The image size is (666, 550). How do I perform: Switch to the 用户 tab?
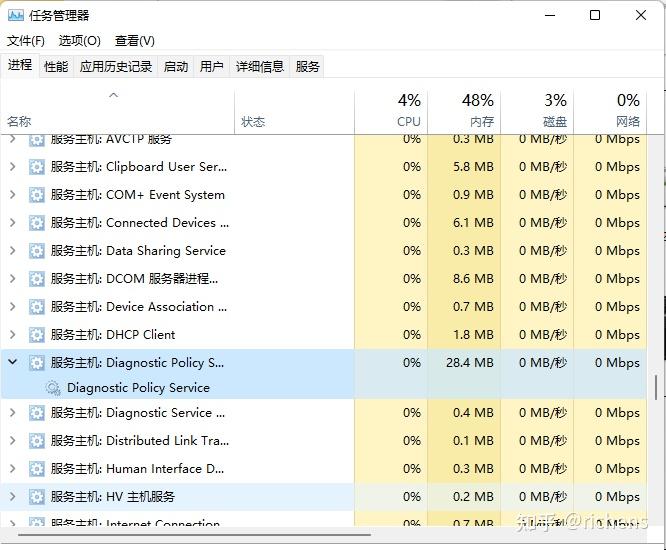[211, 67]
